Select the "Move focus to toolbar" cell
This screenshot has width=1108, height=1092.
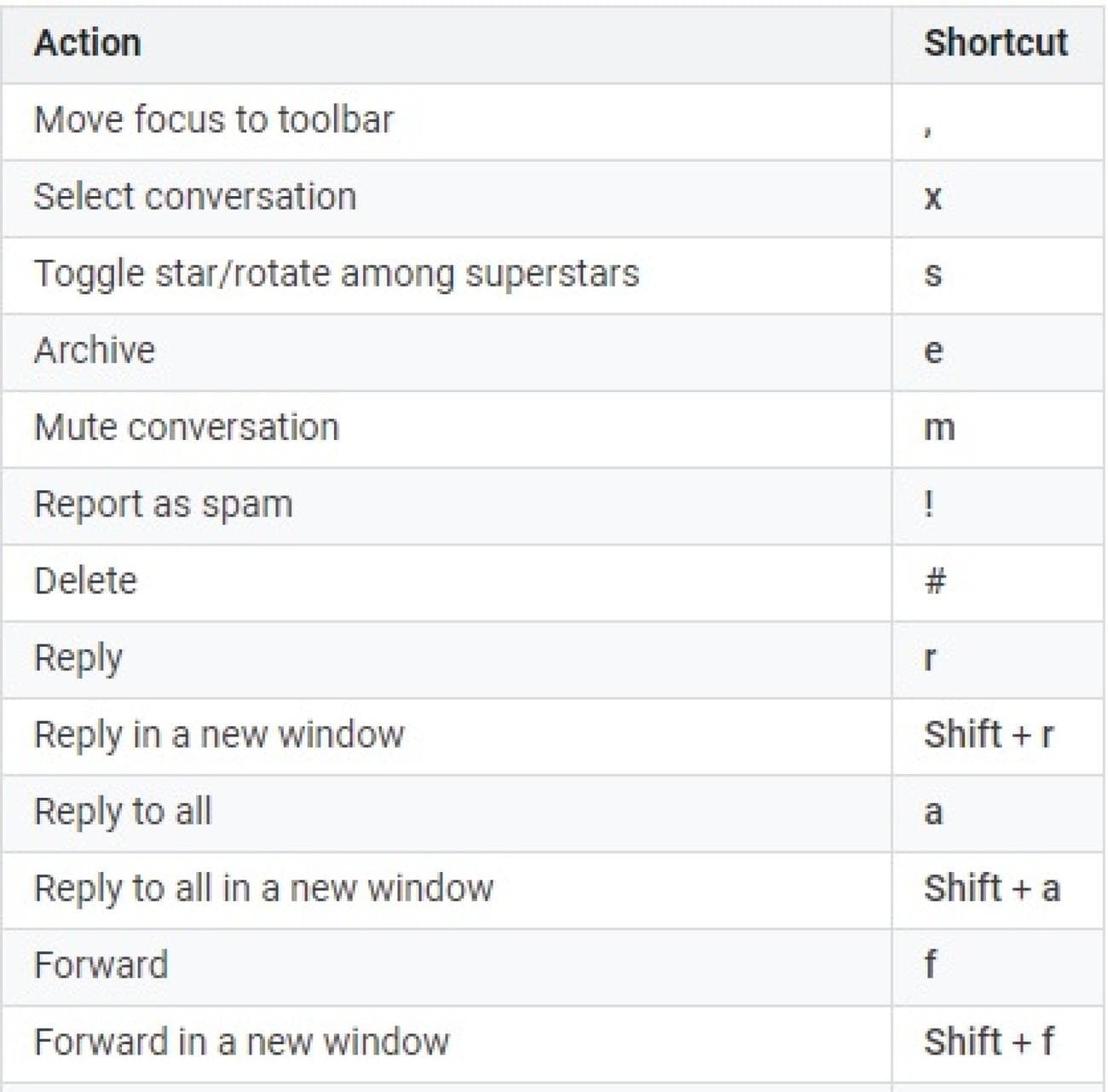pyautogui.click(x=213, y=120)
